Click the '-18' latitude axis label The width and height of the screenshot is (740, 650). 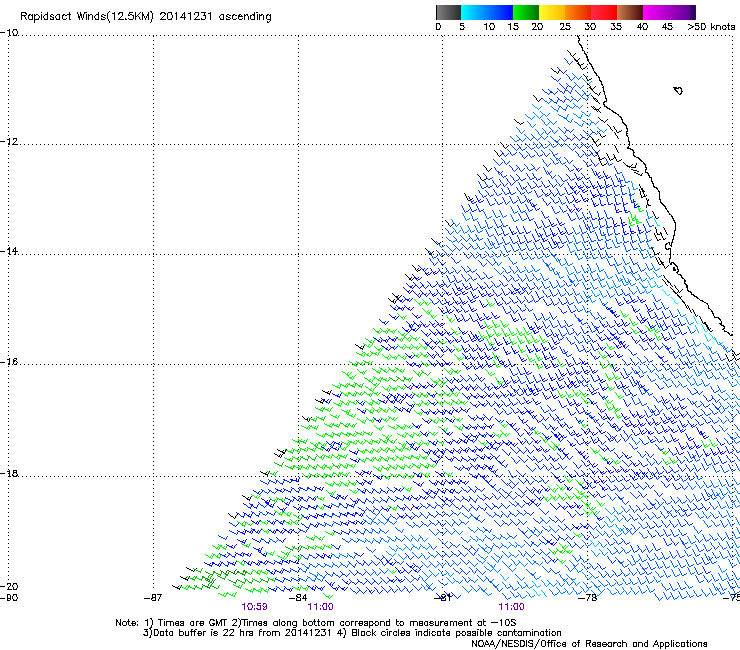click(x=9, y=473)
